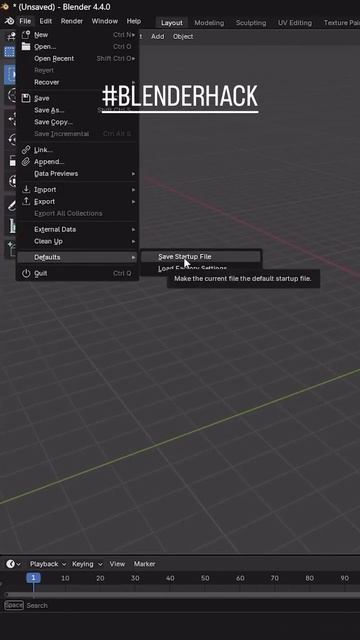Image resolution: width=360 pixels, height=640 pixels.
Task: Switch to the Layout workspace tab
Action: click(171, 23)
